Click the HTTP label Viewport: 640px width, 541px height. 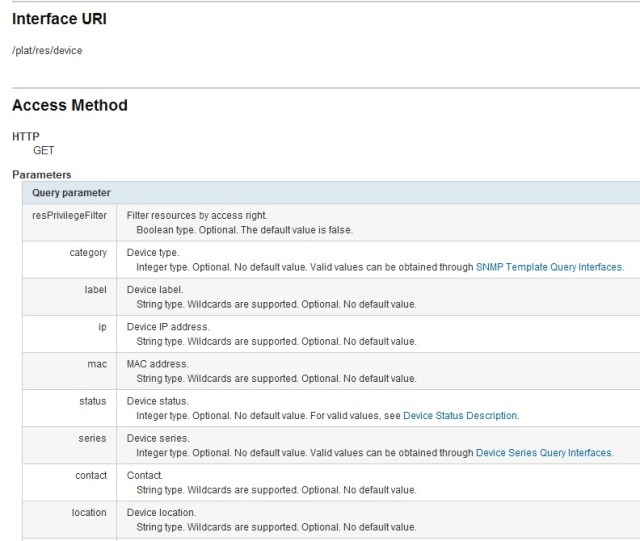(25, 136)
